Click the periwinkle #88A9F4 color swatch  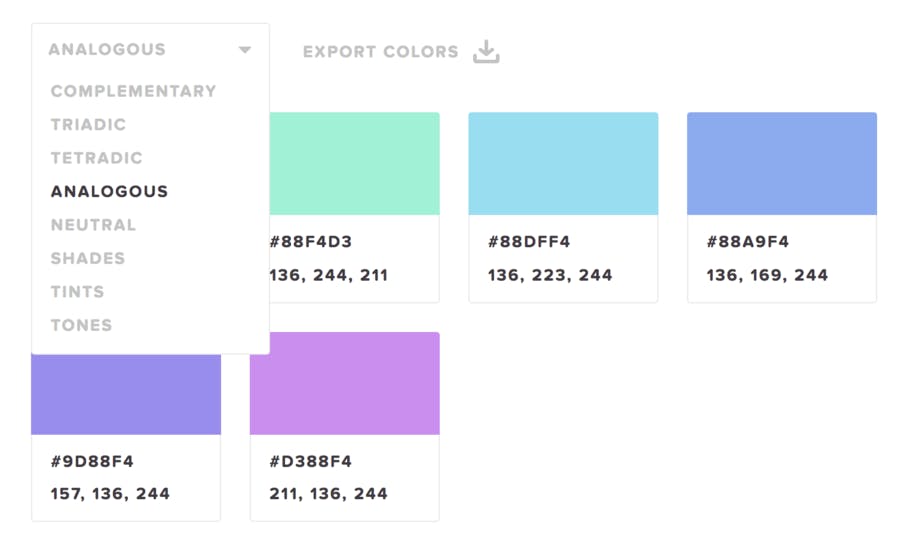(x=782, y=164)
